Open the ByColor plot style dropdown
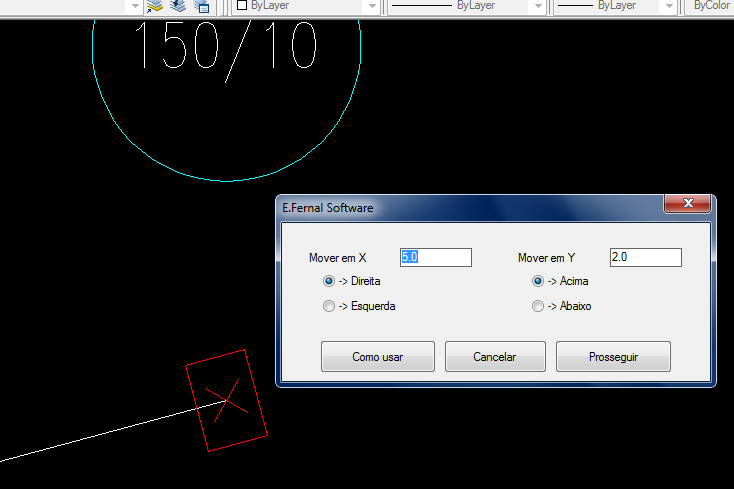 (x=710, y=6)
